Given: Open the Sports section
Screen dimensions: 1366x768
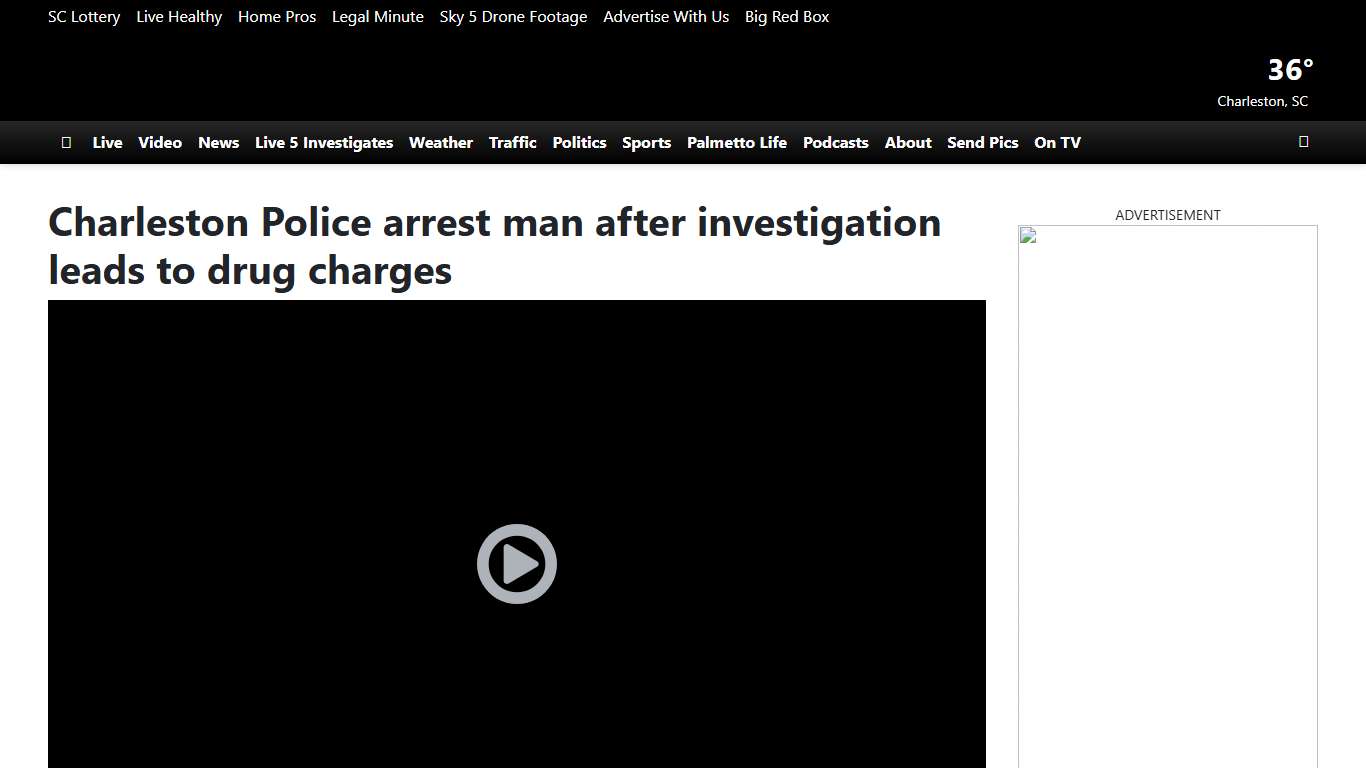Looking at the screenshot, I should (x=646, y=142).
